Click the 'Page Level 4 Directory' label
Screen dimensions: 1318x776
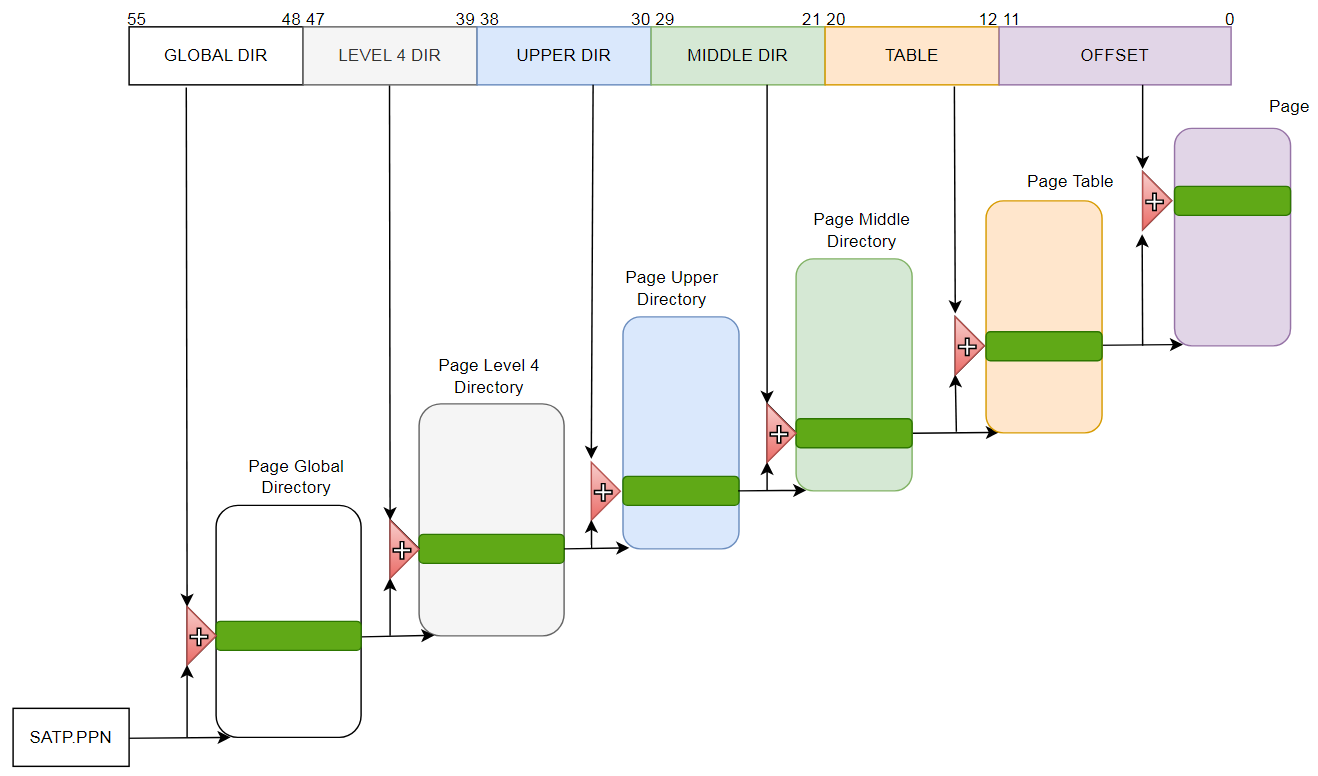click(x=489, y=377)
